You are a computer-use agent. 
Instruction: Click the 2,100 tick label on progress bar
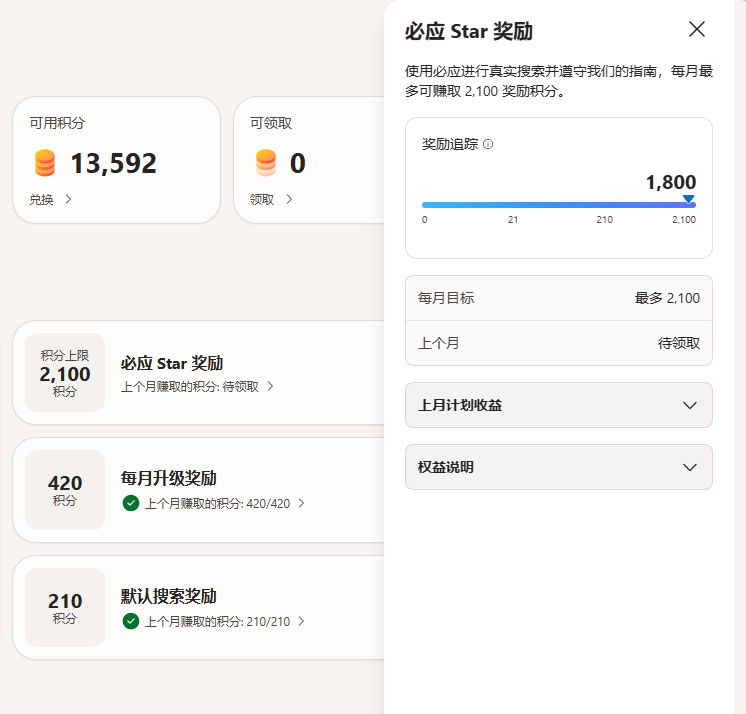click(x=684, y=220)
